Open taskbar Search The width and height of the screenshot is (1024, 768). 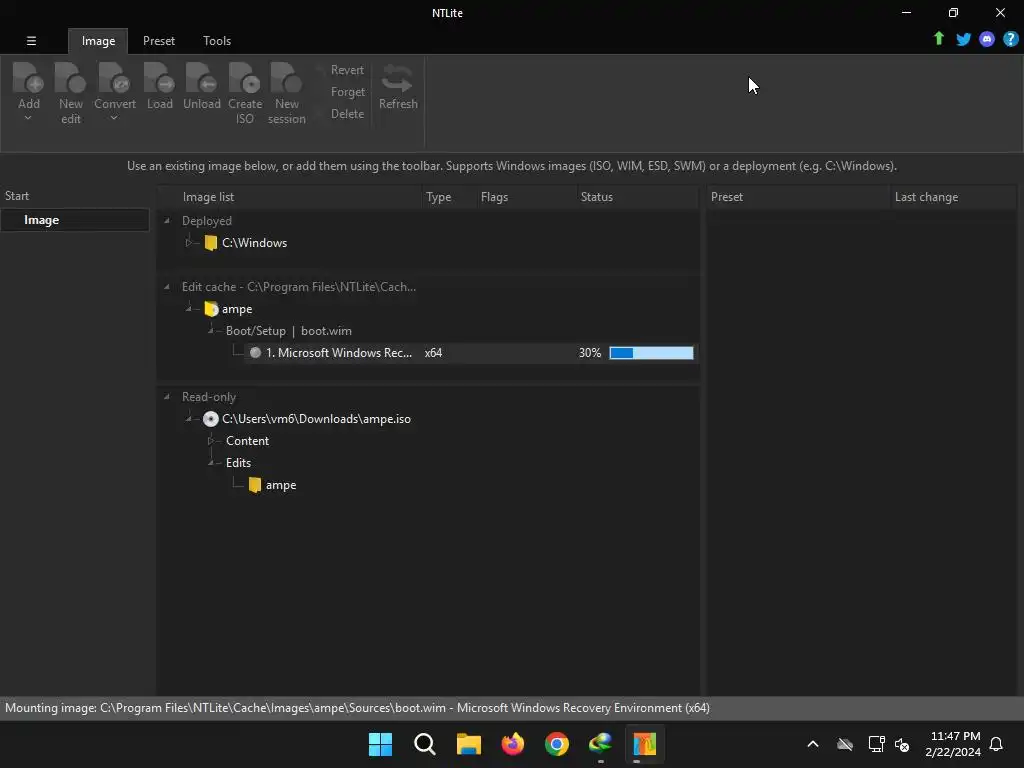pyautogui.click(x=424, y=744)
